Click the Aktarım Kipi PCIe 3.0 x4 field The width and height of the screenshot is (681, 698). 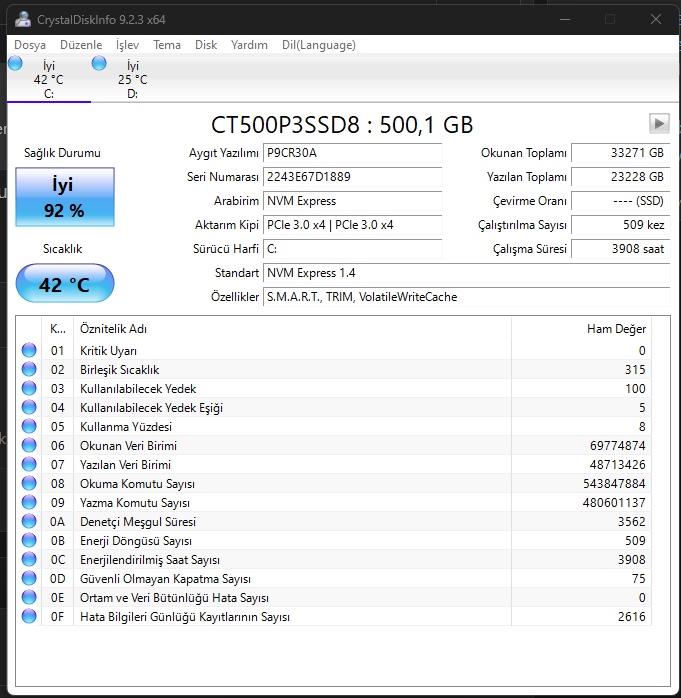pyautogui.click(x=353, y=225)
